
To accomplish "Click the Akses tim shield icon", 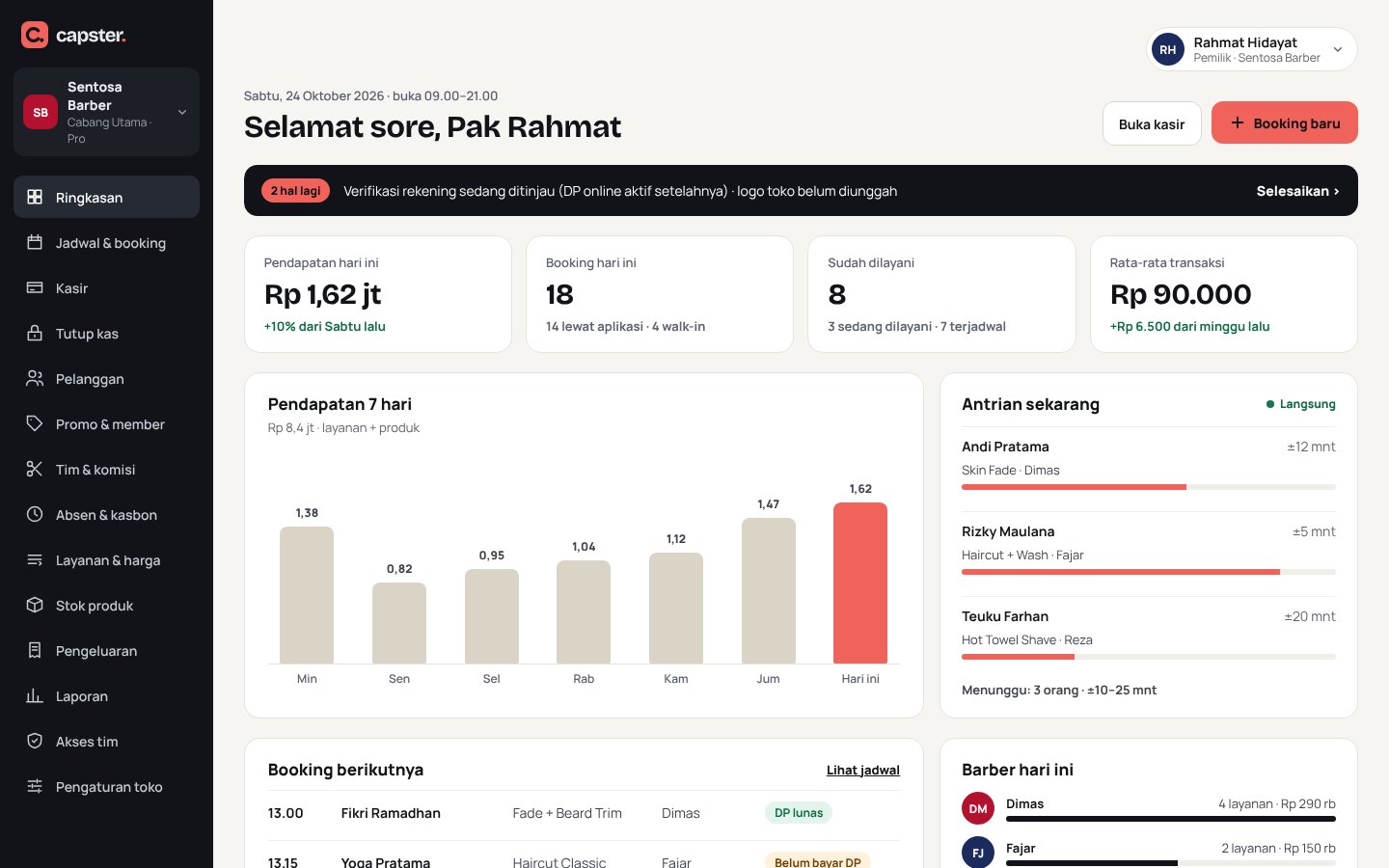I will [35, 742].
